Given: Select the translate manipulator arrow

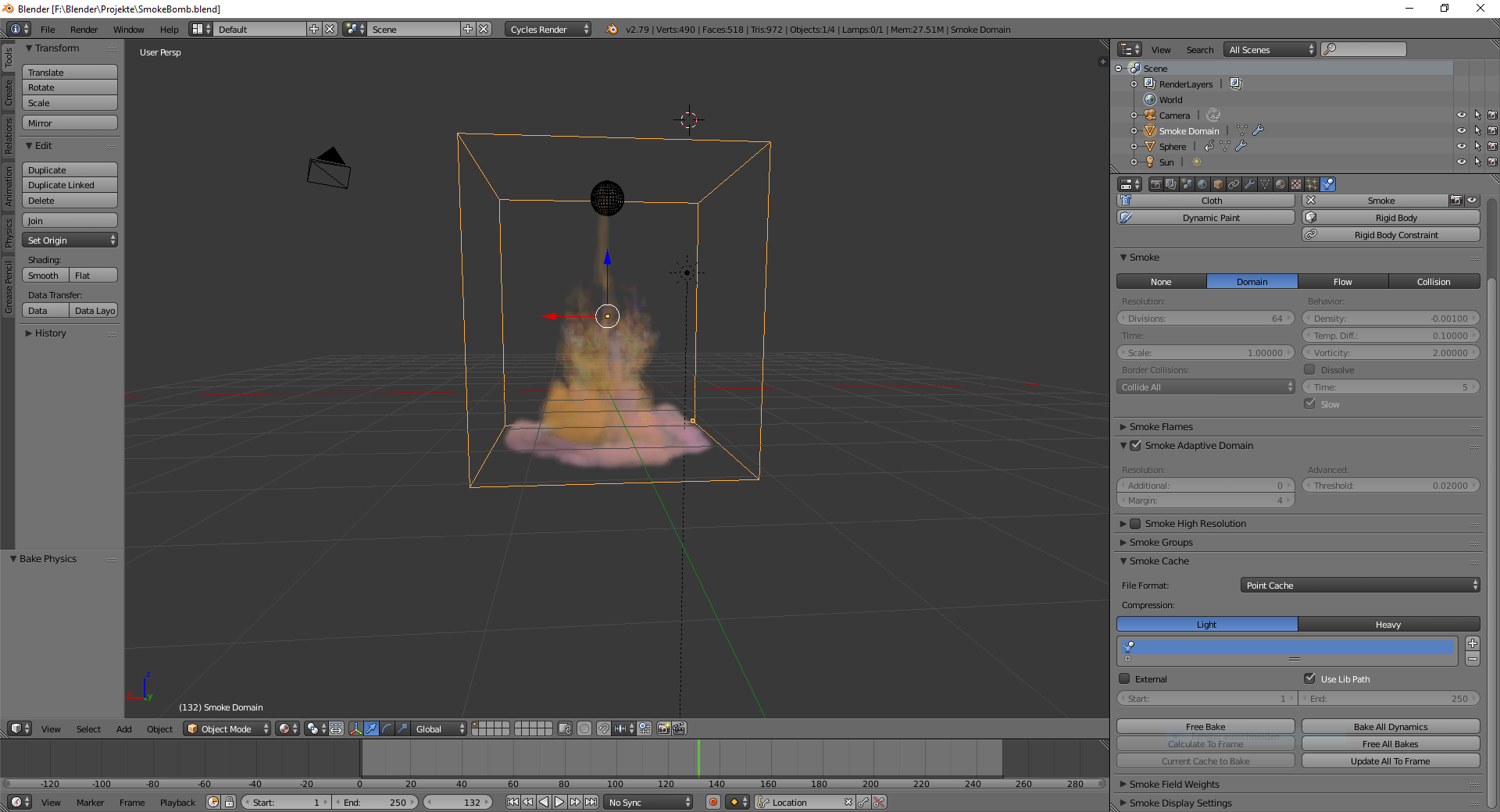Looking at the screenshot, I should [372, 728].
